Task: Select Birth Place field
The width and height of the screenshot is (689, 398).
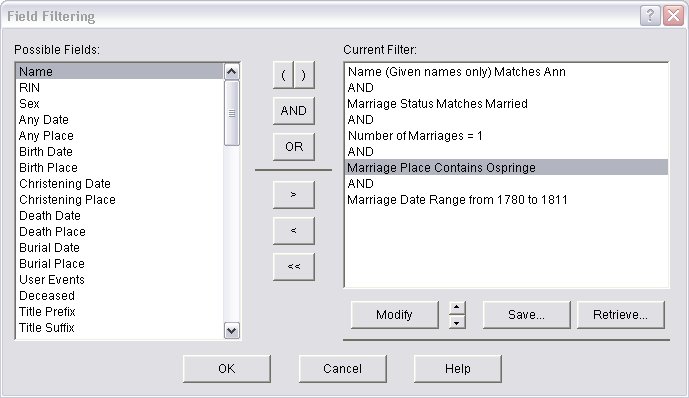Action: point(119,168)
